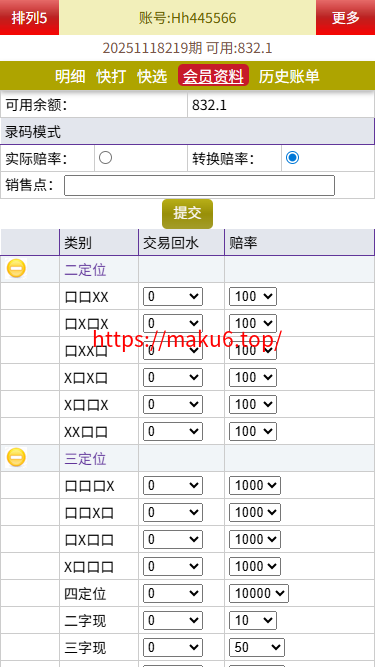375x667 pixels.
Task: Submit the form with 提交
Action: point(187,214)
